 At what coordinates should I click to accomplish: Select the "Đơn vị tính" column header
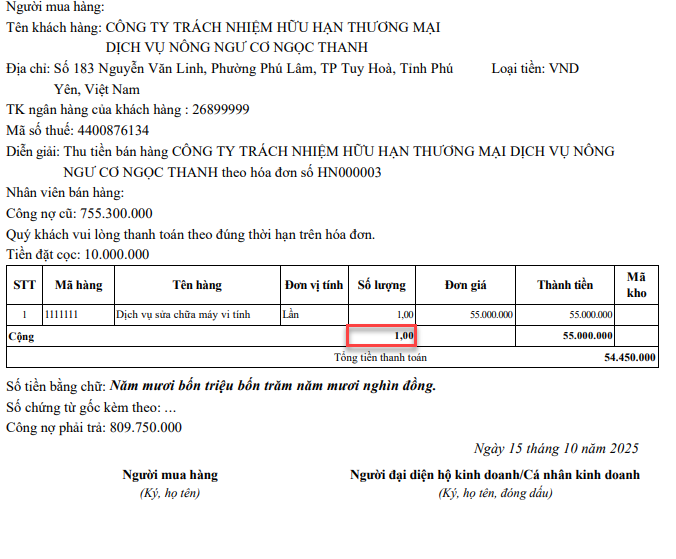point(314,285)
